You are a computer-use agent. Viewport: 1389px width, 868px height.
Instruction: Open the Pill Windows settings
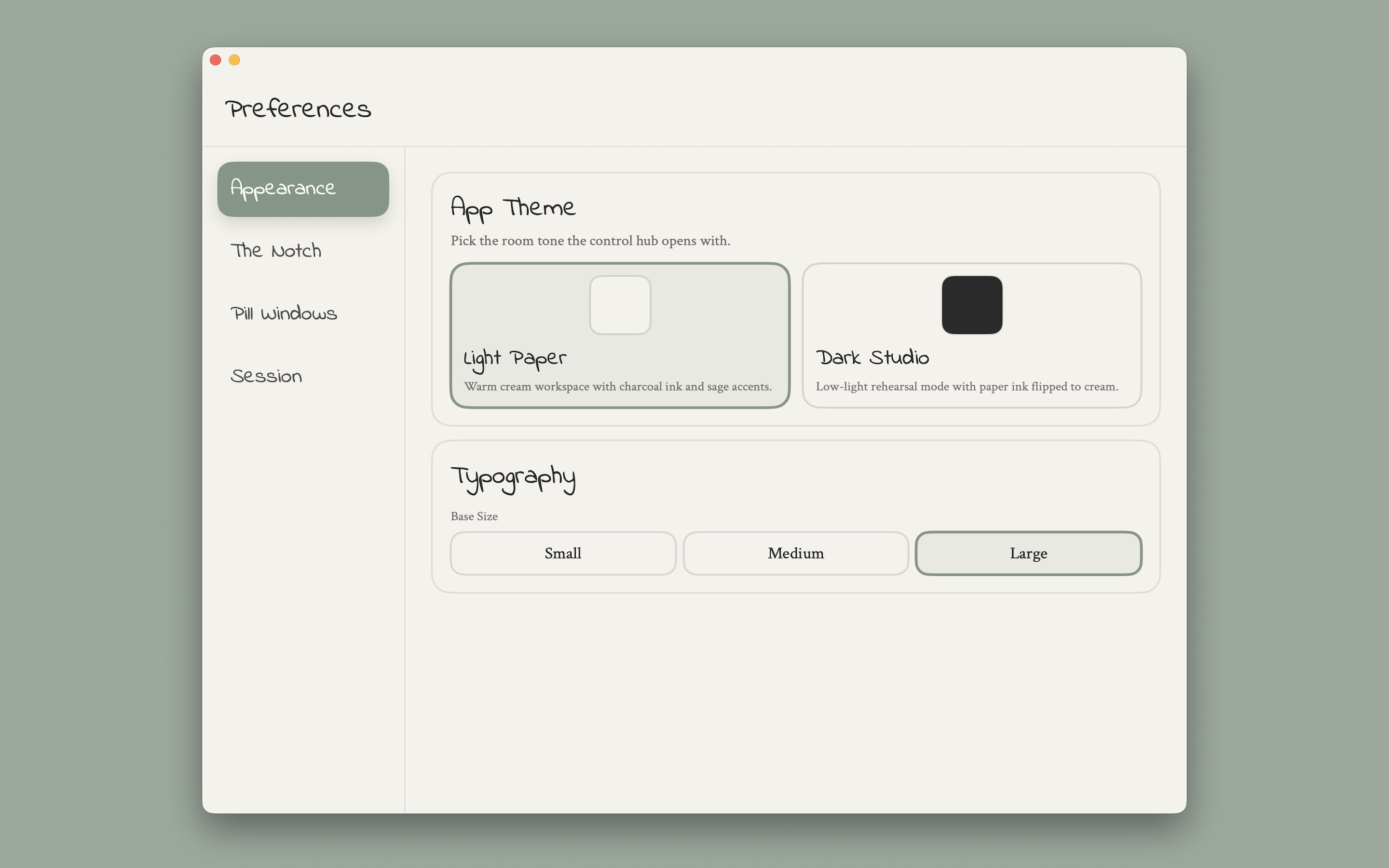[x=303, y=313]
